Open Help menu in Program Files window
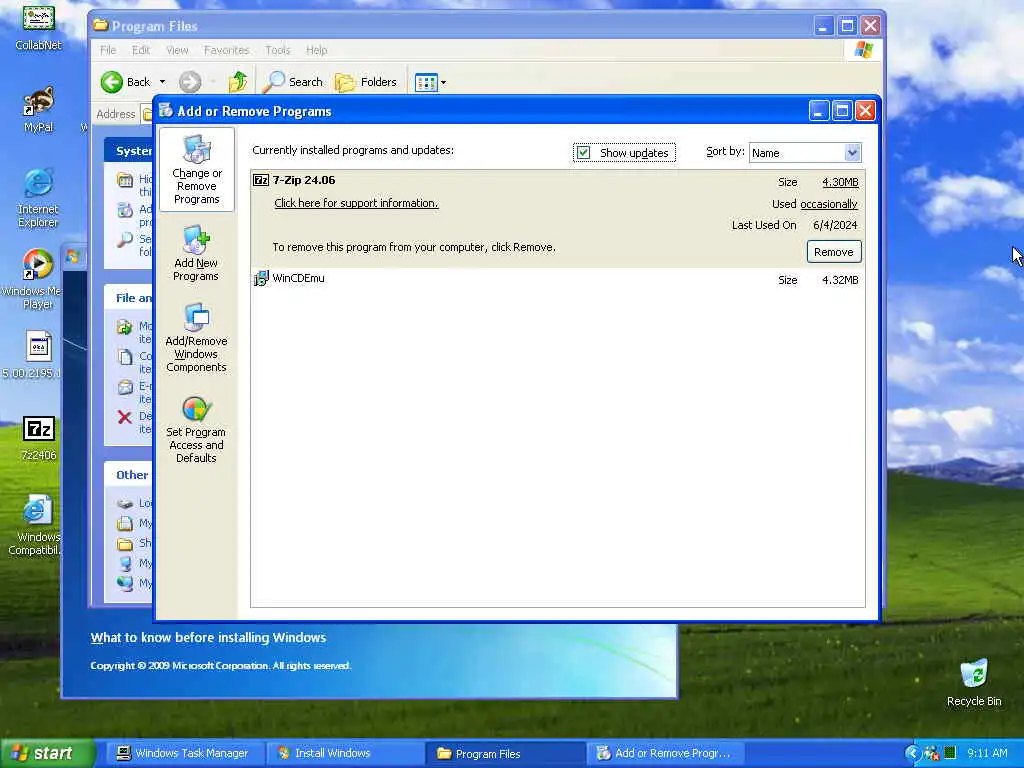Viewport: 1024px width, 768px height. click(317, 50)
